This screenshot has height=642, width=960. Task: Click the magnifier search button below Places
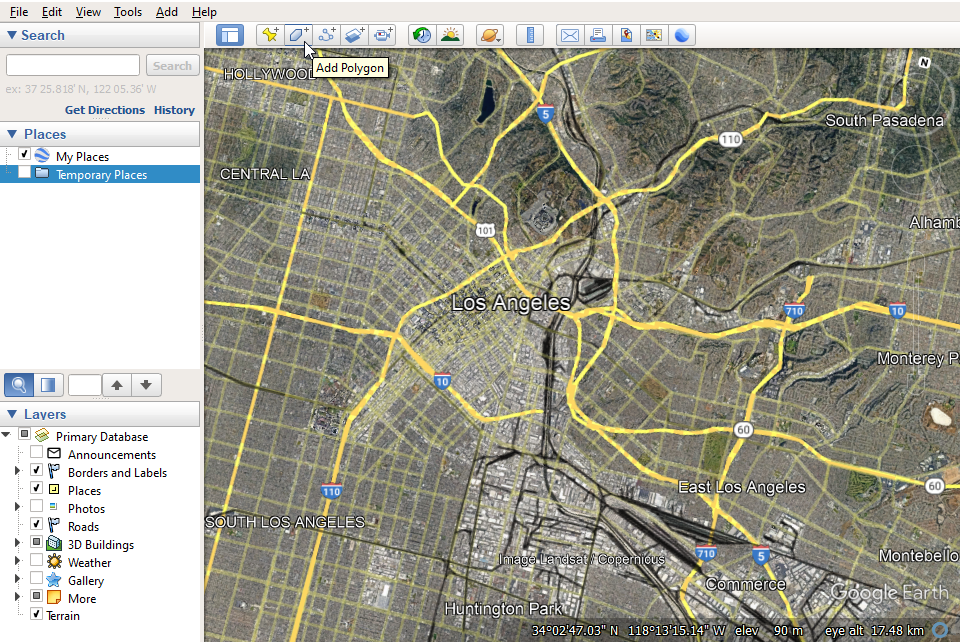pos(19,385)
